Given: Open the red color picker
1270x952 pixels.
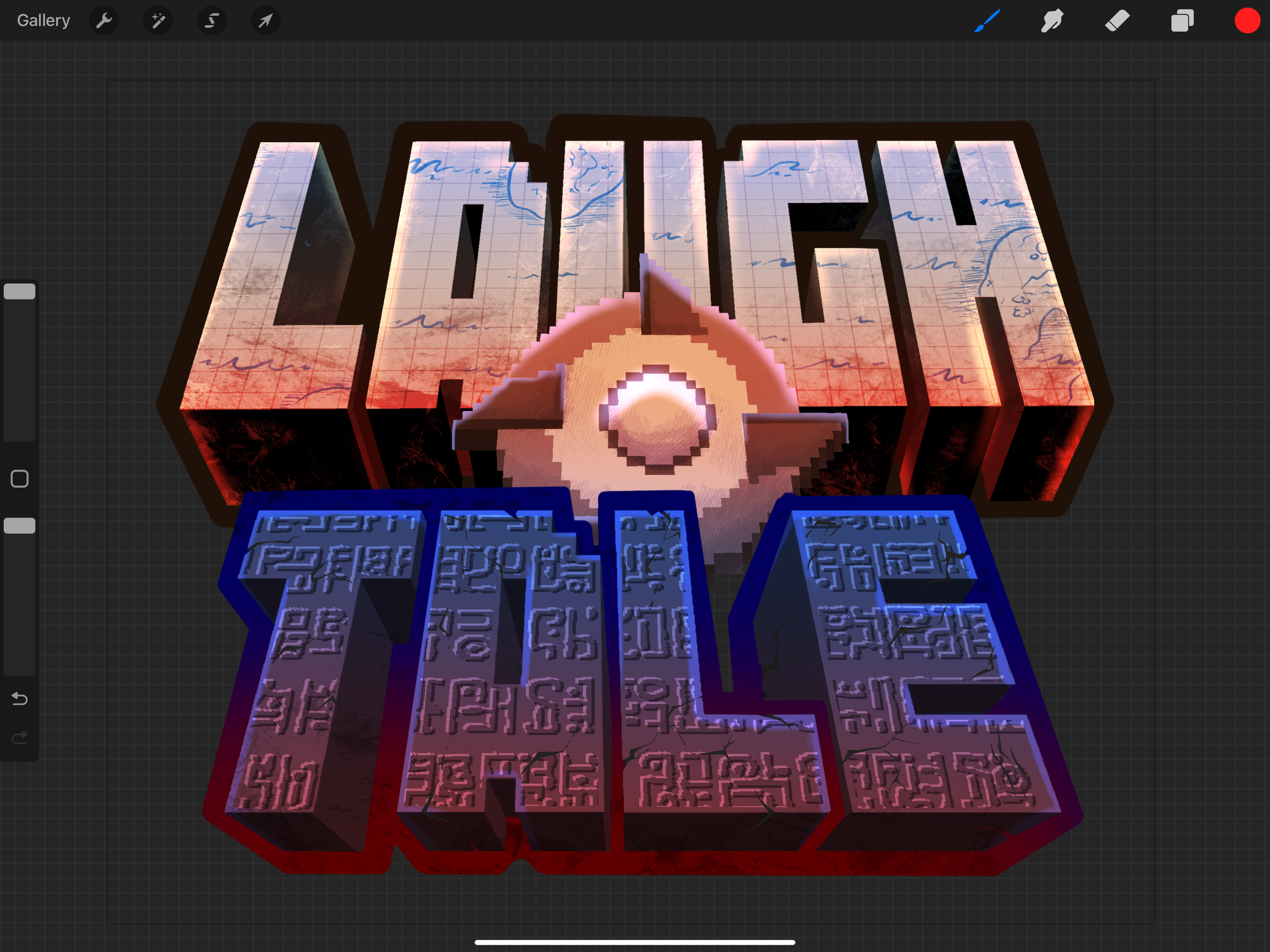Looking at the screenshot, I should point(1247,21).
